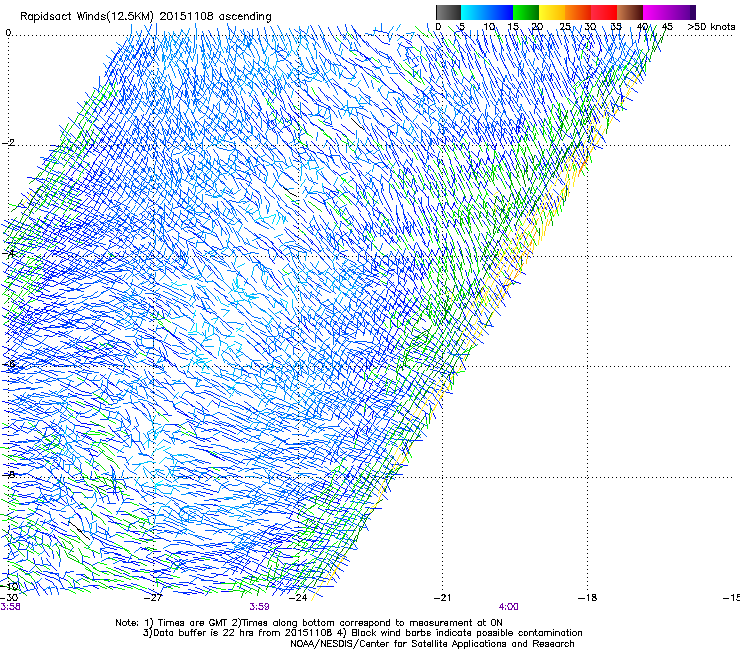This screenshot has width=740, height=650.
Task: Click the orange legend color swatch
Action: (x=578, y=12)
